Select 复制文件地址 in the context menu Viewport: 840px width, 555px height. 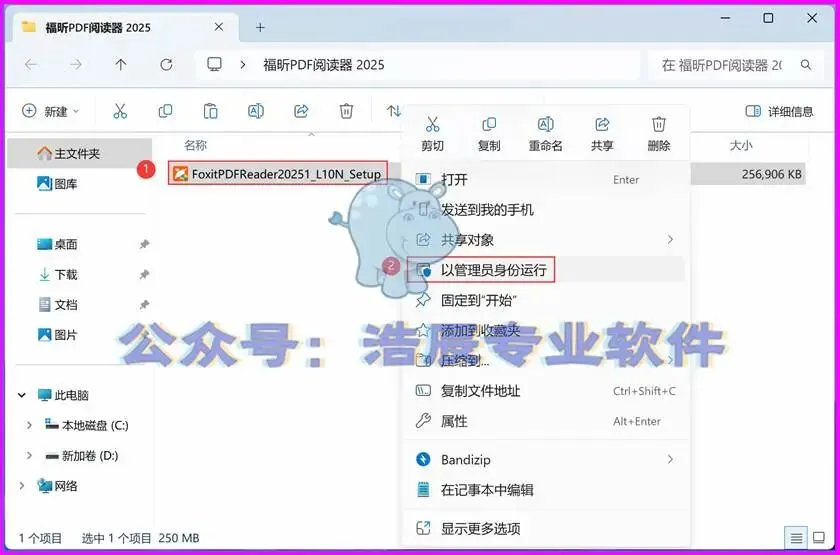click(545, 391)
